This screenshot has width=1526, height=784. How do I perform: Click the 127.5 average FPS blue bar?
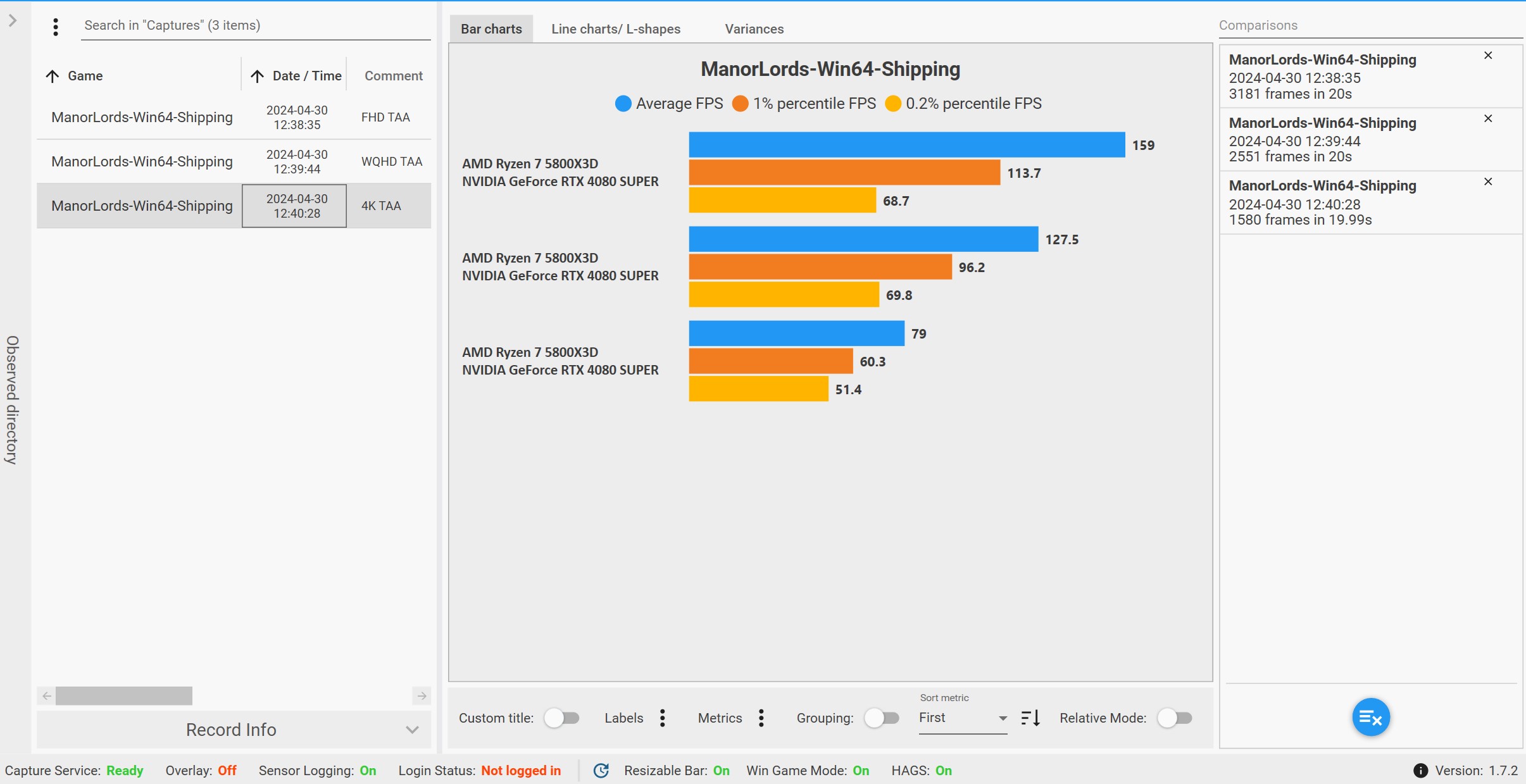863,239
